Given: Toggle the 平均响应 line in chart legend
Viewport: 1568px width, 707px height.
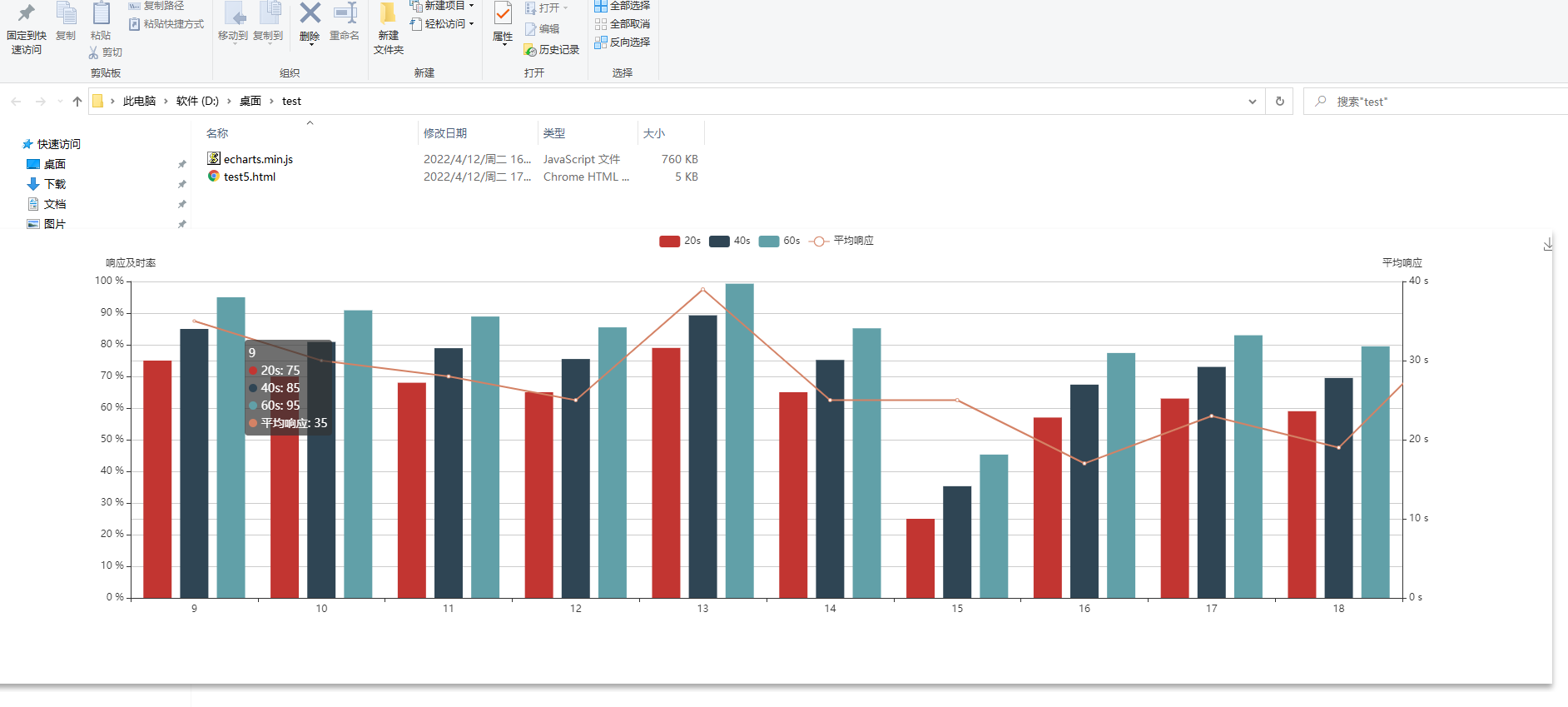Looking at the screenshot, I should (841, 241).
